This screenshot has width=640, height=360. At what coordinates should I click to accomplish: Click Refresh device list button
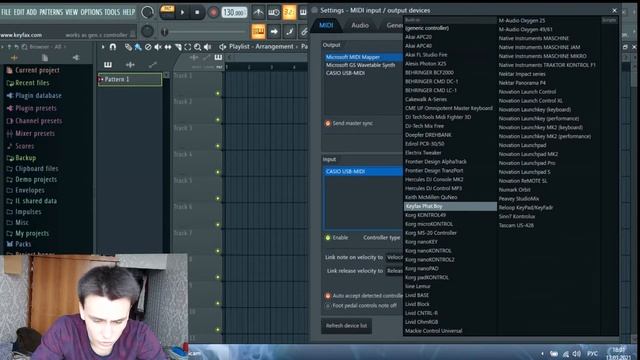[346, 326]
